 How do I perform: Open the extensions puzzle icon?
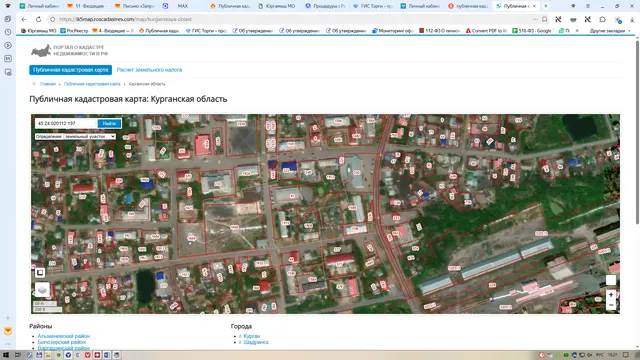point(602,19)
